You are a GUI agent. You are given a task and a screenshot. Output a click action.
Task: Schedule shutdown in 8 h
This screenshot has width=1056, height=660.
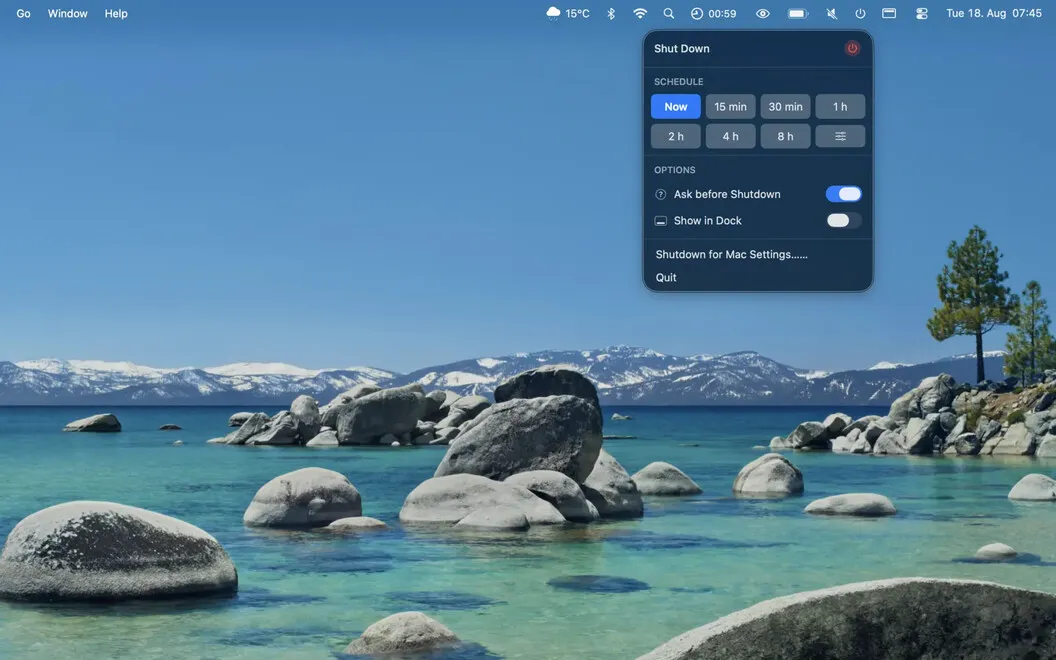point(785,136)
